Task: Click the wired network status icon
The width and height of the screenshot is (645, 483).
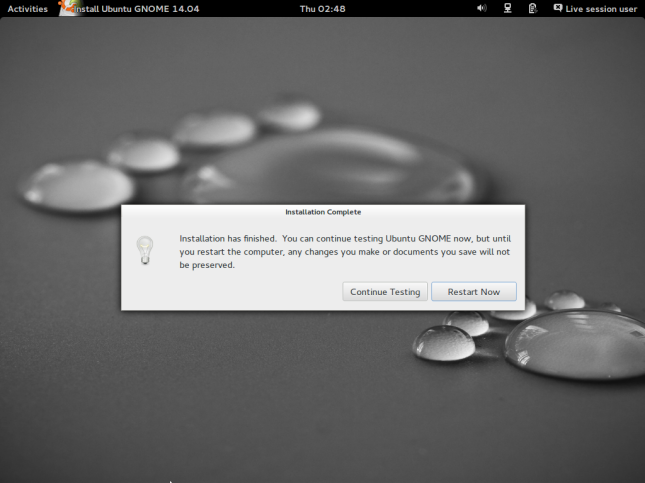Action: 508,8
